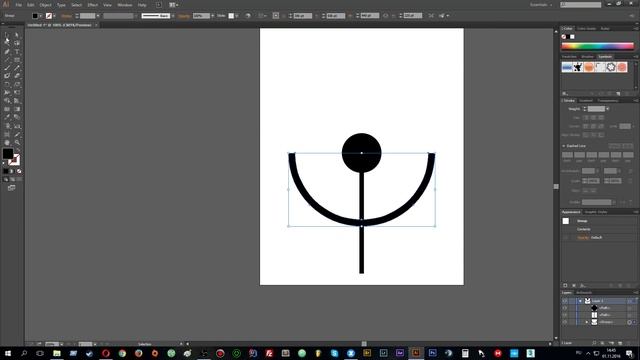640x360 pixels.
Task: Toggle visibility of the Group sublayer
Action: (565, 322)
